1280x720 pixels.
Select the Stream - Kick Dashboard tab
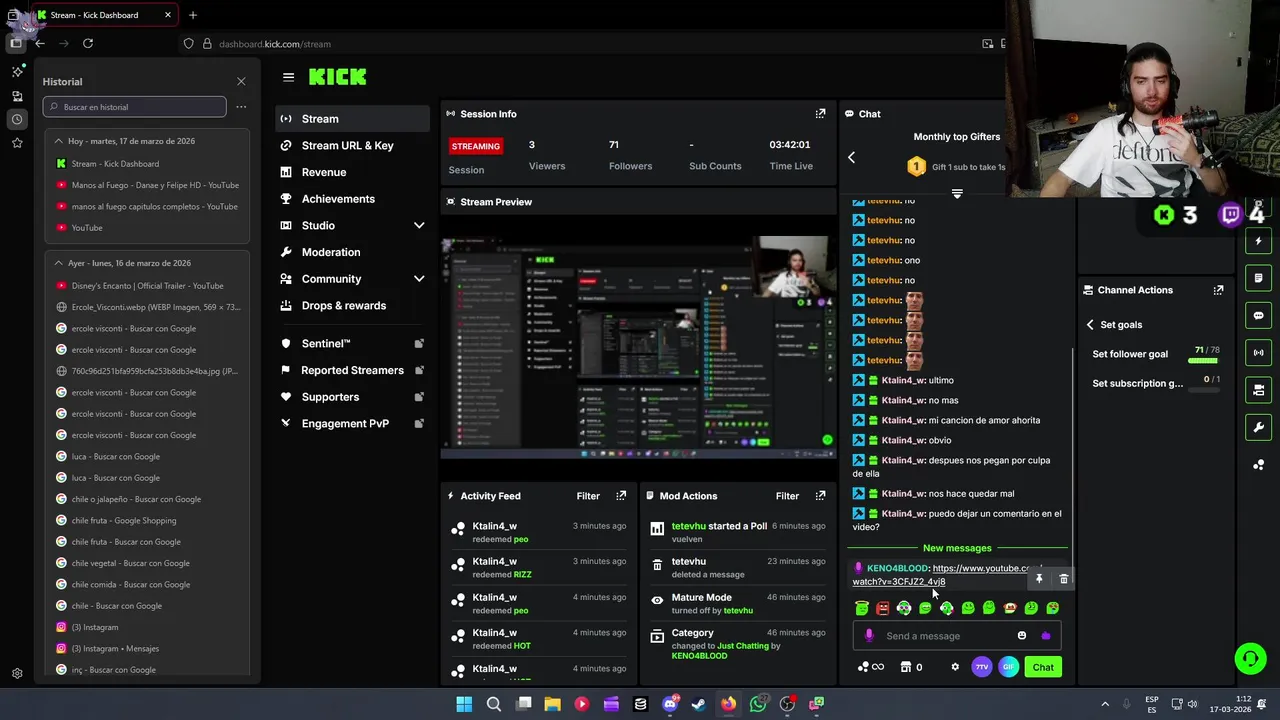click(104, 15)
